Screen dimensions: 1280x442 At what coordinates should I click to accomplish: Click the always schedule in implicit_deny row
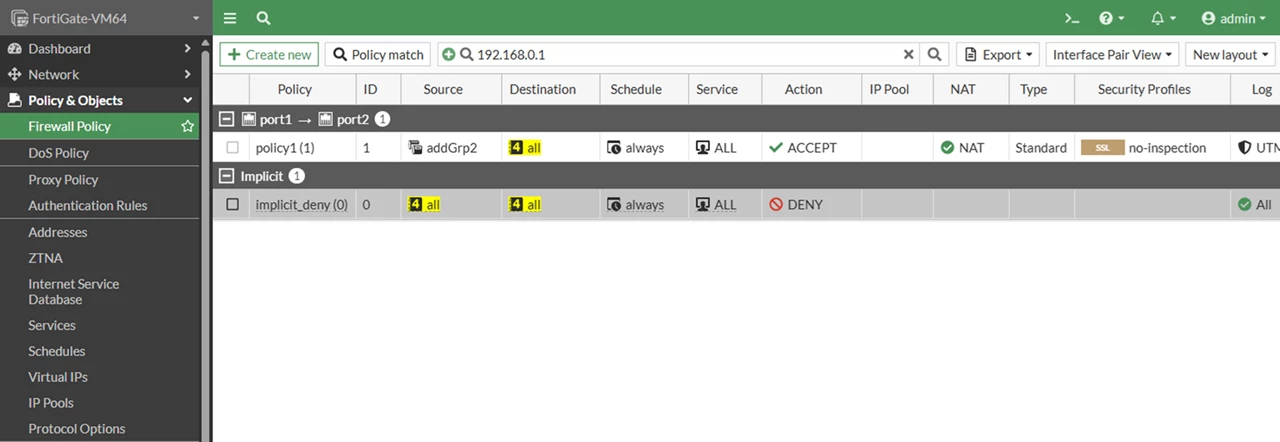[x=636, y=204]
